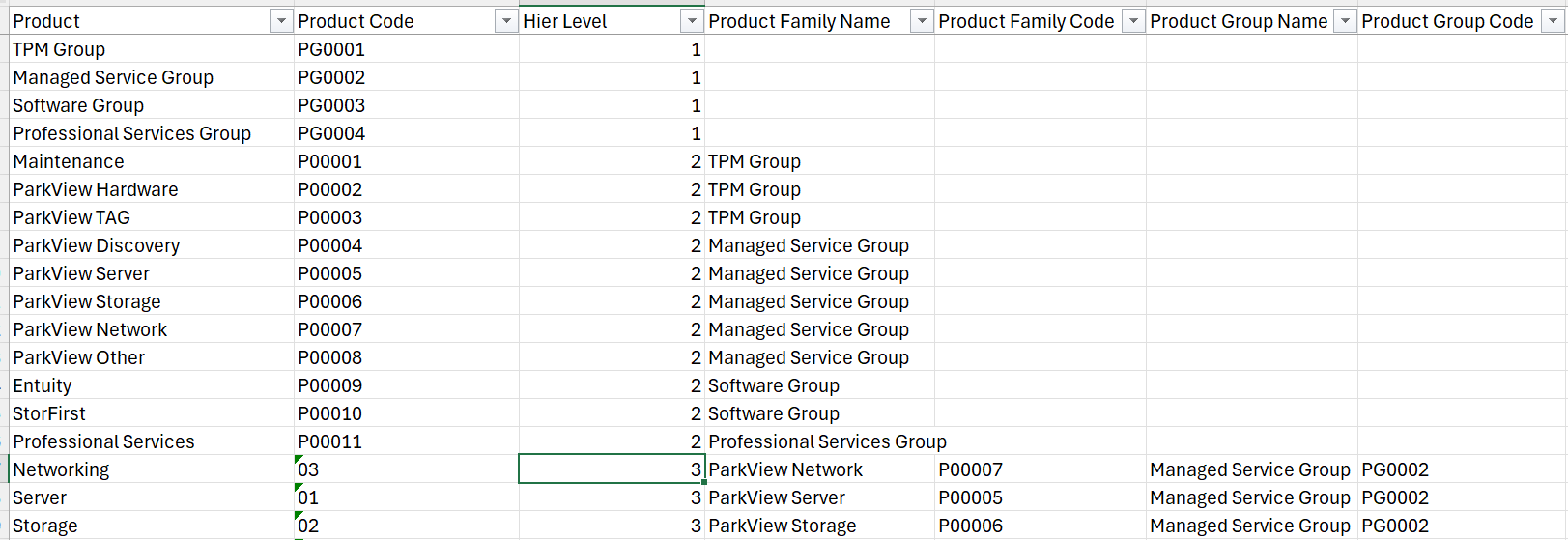Select the cell containing PG0003
Image resolution: width=1568 pixels, height=540 pixels.
click(407, 105)
